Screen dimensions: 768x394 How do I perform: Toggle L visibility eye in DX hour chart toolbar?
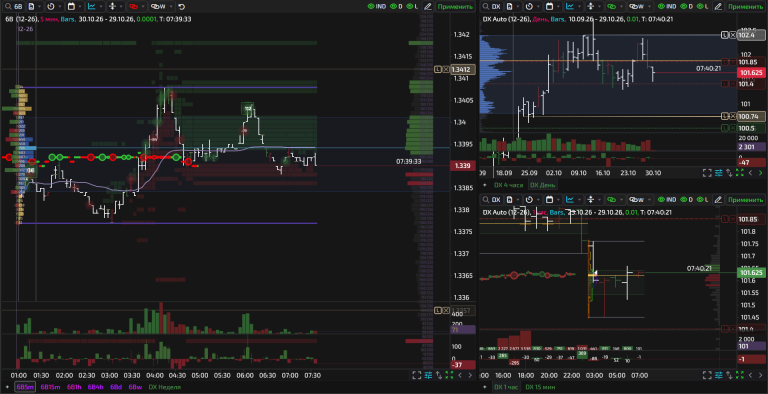click(700, 199)
